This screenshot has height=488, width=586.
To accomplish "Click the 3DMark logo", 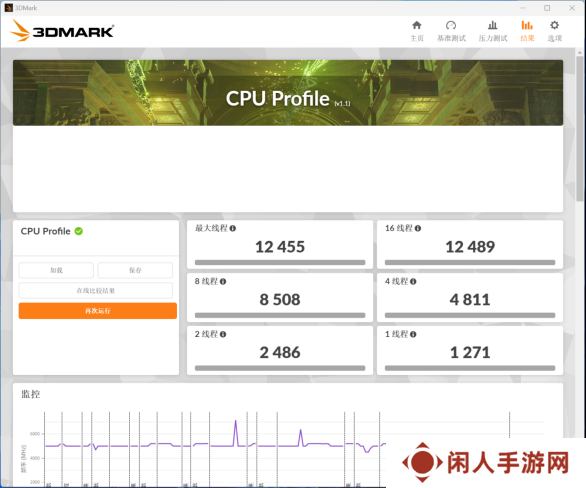I will pos(62,31).
